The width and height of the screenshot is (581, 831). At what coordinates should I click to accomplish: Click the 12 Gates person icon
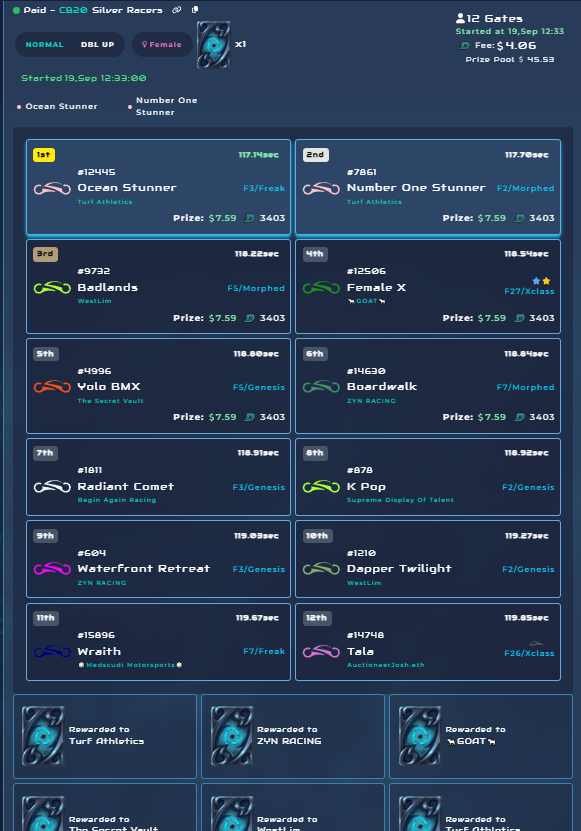coord(460,18)
